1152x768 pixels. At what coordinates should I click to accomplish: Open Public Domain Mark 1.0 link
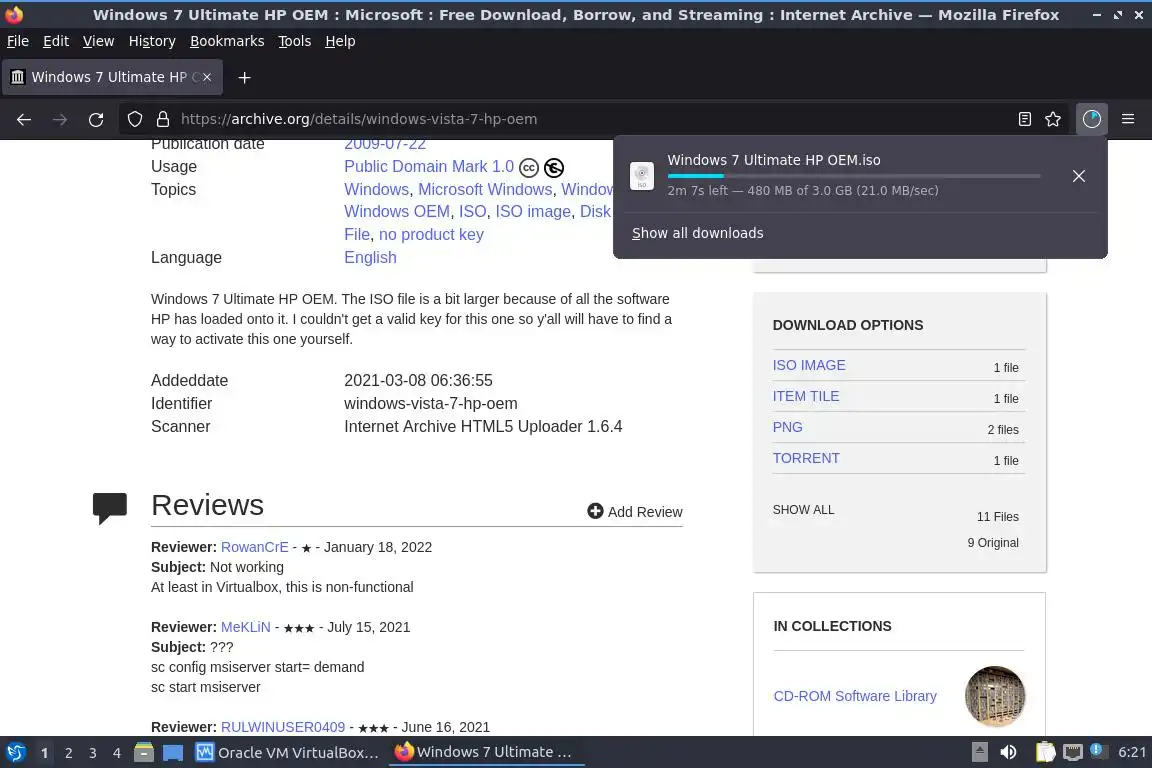(429, 167)
